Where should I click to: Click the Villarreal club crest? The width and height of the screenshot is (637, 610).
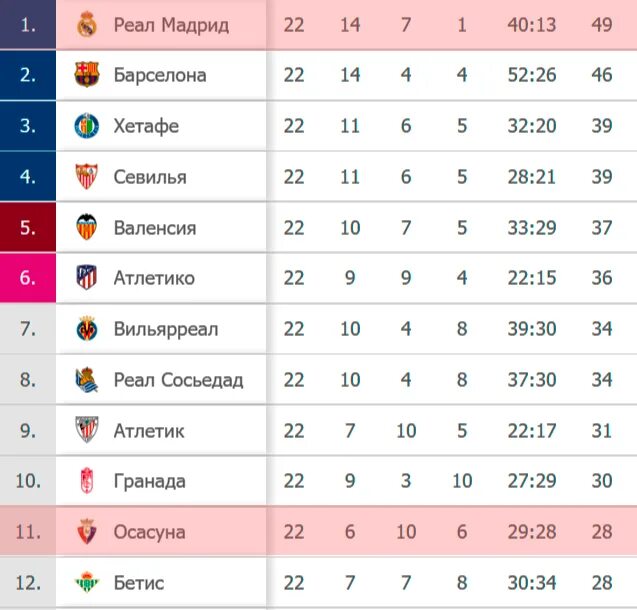pos(87,329)
